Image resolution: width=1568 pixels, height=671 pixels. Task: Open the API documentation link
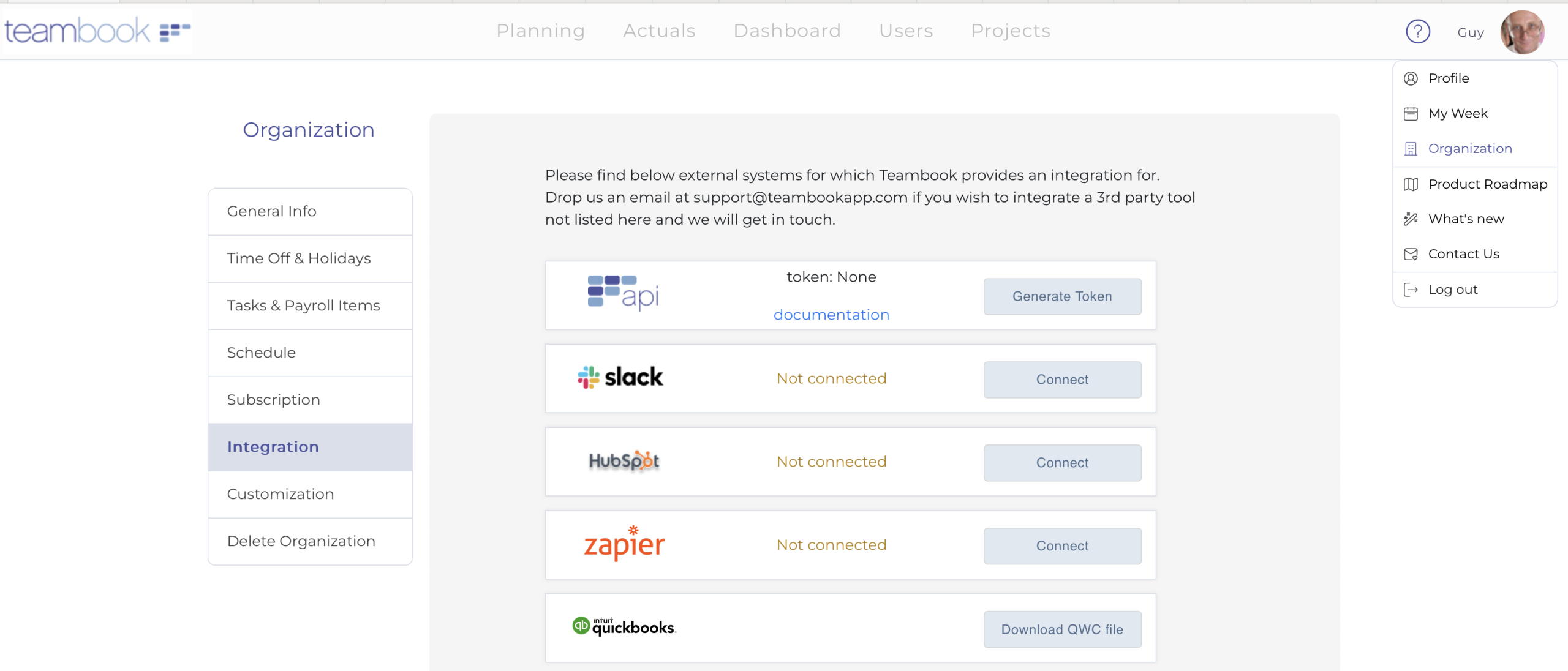(x=831, y=315)
